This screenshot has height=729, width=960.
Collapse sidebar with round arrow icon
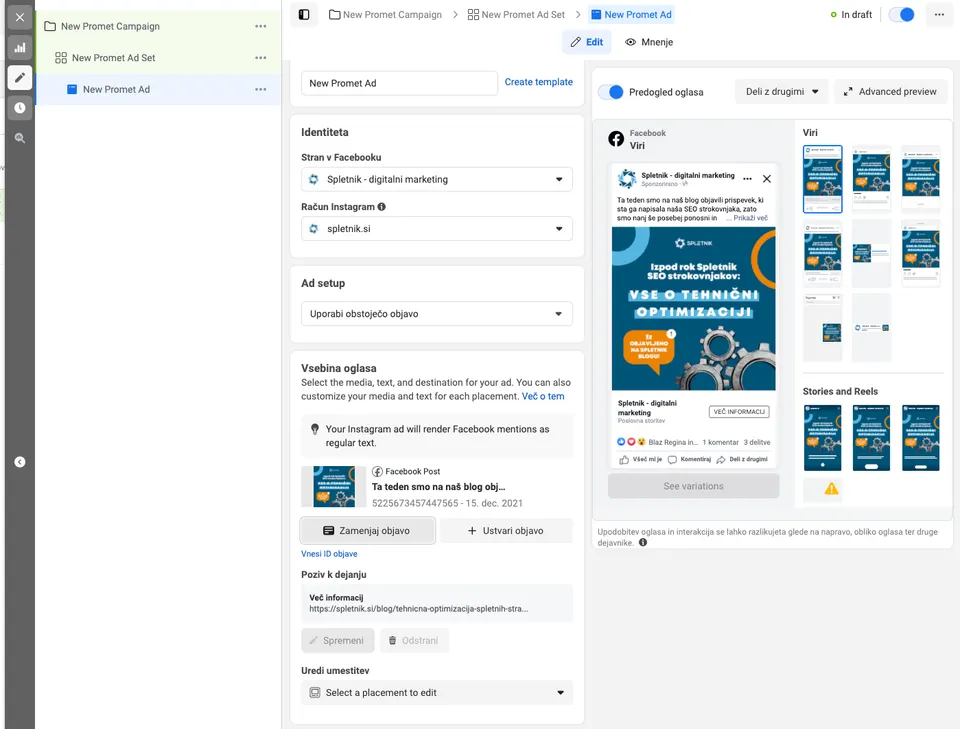(x=20, y=462)
